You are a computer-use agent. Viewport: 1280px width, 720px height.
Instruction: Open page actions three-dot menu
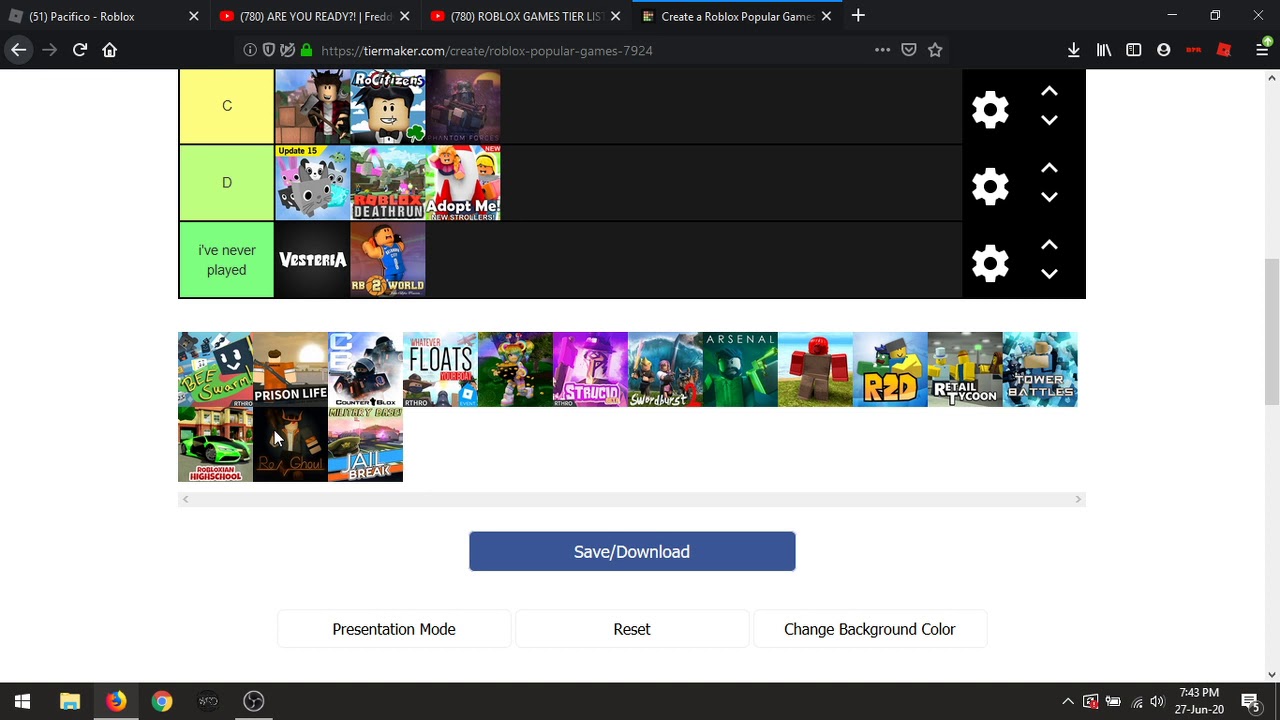click(882, 50)
